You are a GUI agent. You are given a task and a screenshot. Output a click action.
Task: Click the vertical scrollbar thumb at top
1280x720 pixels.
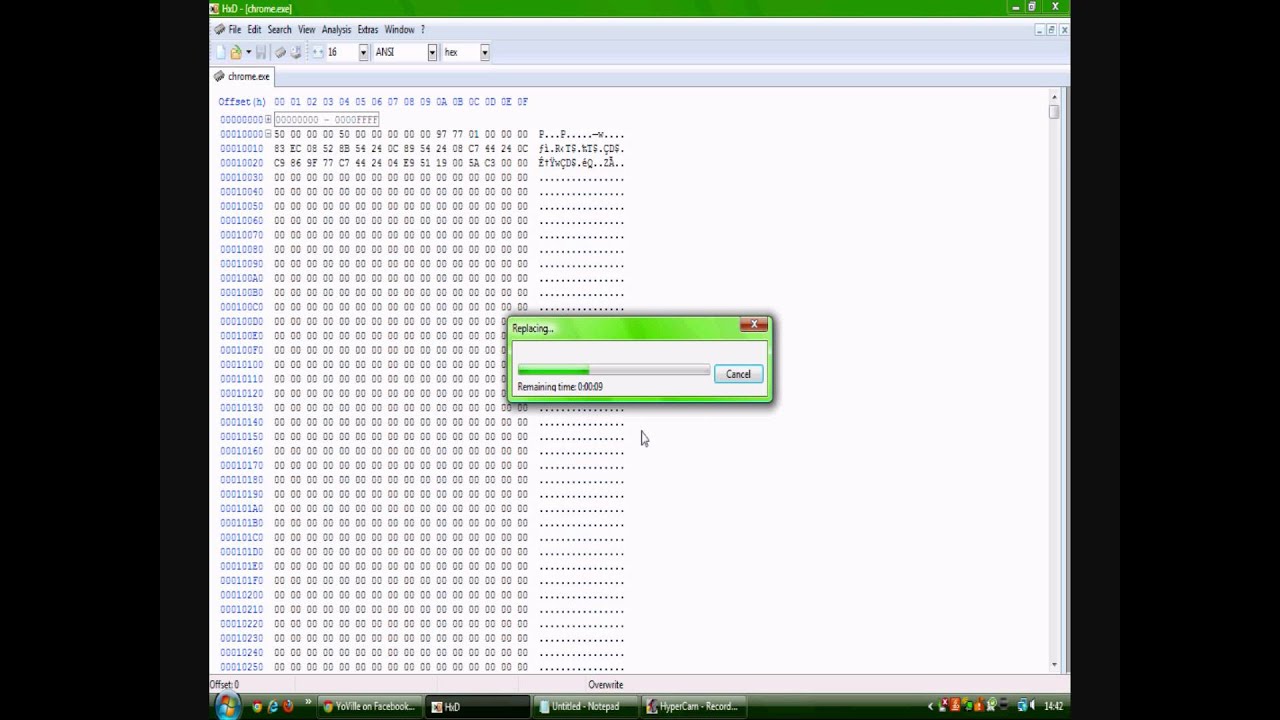(1054, 112)
